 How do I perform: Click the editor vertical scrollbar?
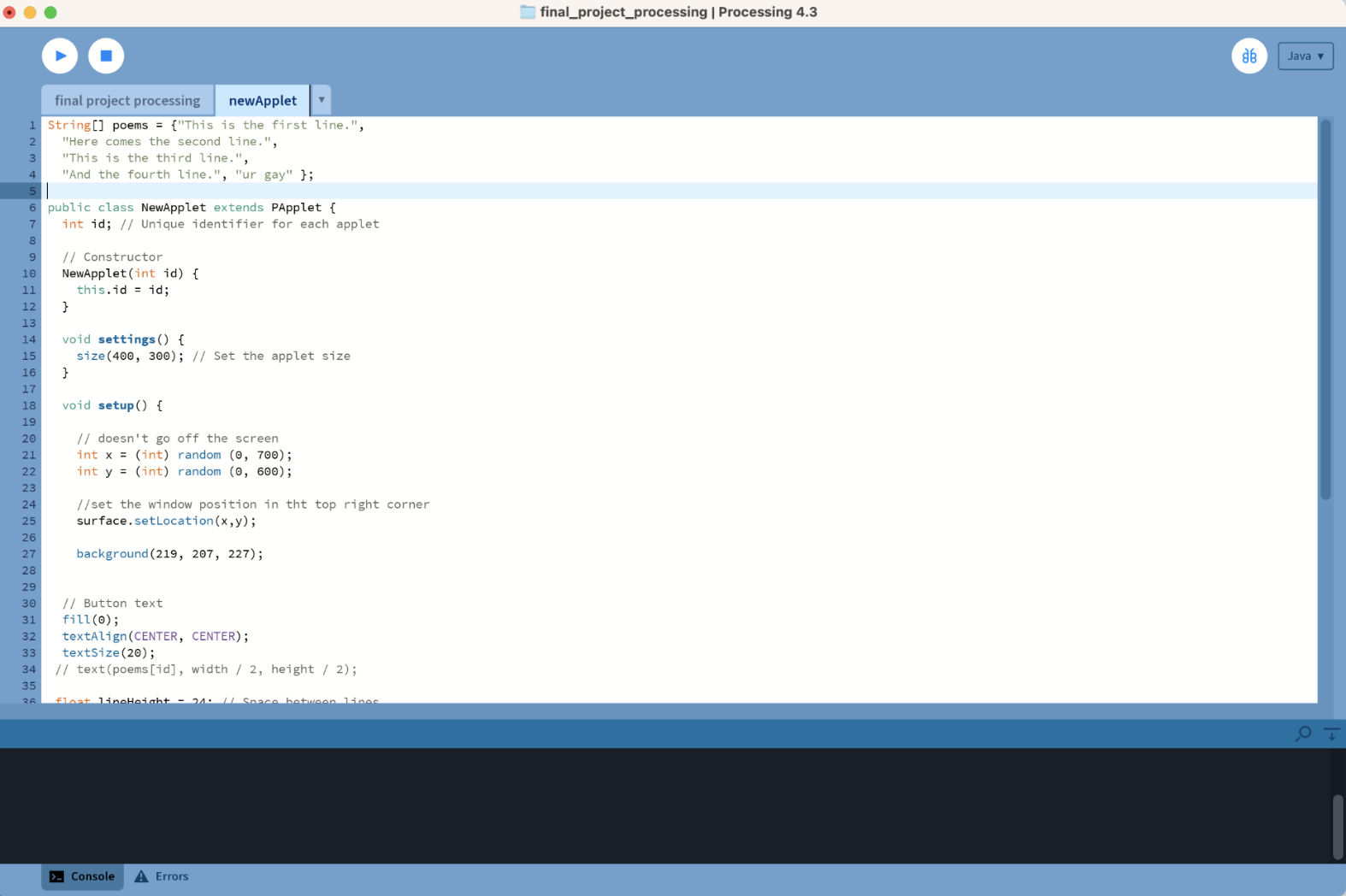1325,309
